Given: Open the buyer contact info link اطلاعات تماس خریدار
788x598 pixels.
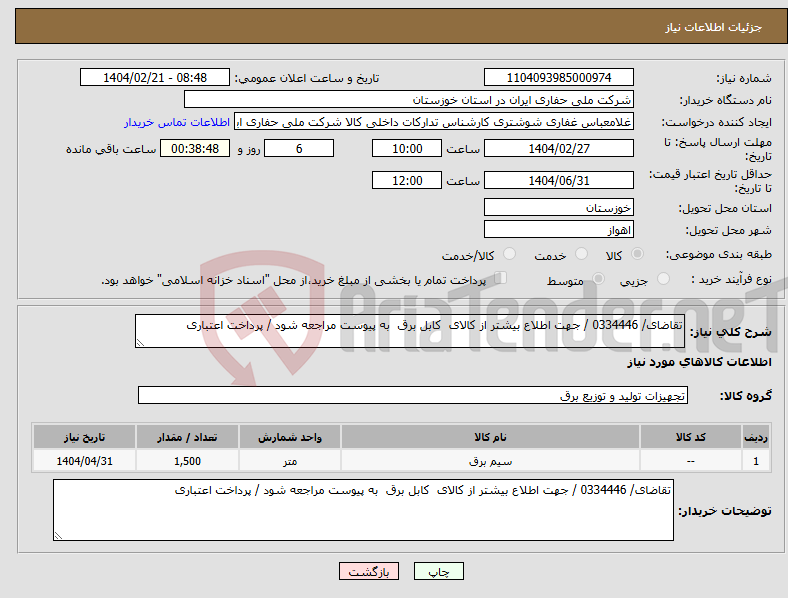Looking at the screenshot, I should [x=177, y=122].
